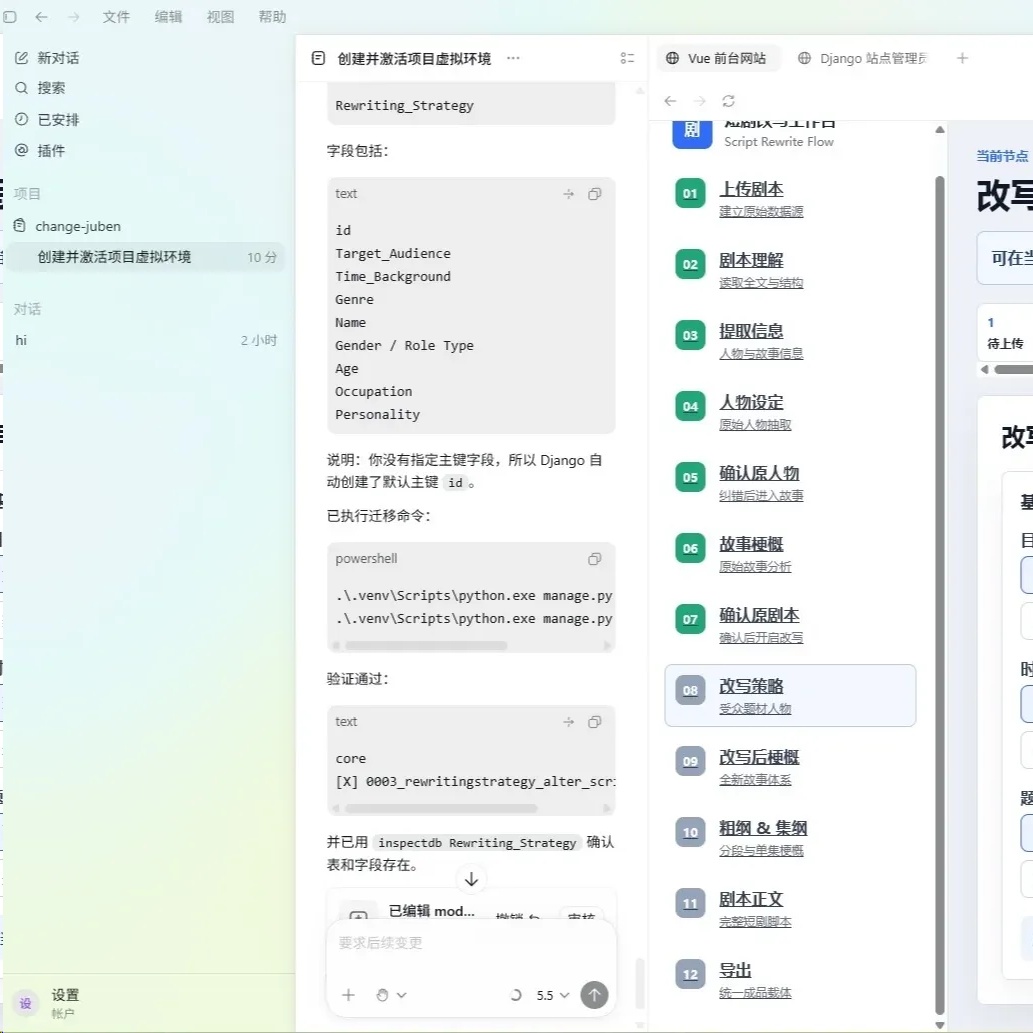Open step 04 人物设定

click(790, 412)
